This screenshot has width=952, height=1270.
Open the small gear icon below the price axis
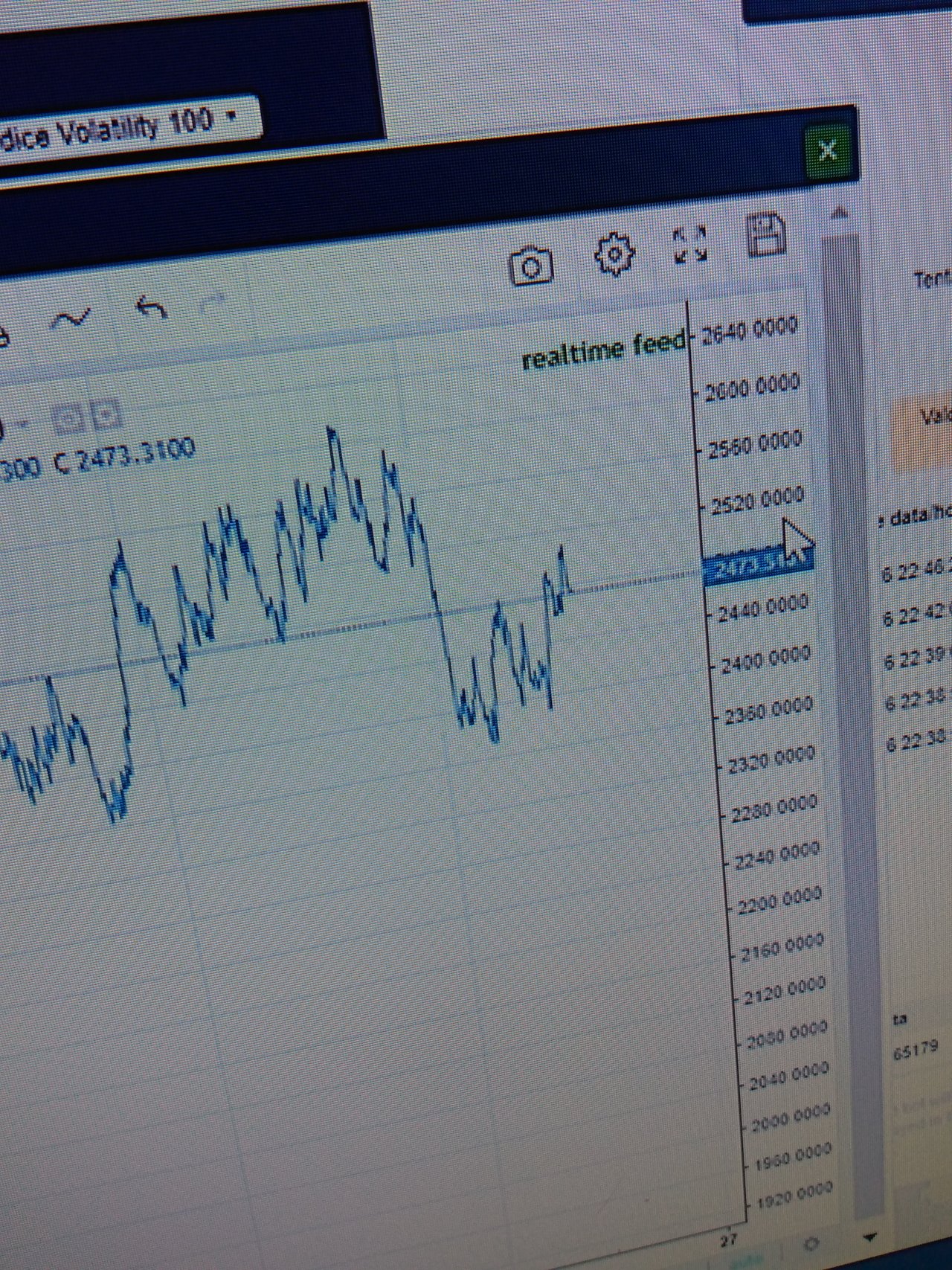(x=811, y=1244)
